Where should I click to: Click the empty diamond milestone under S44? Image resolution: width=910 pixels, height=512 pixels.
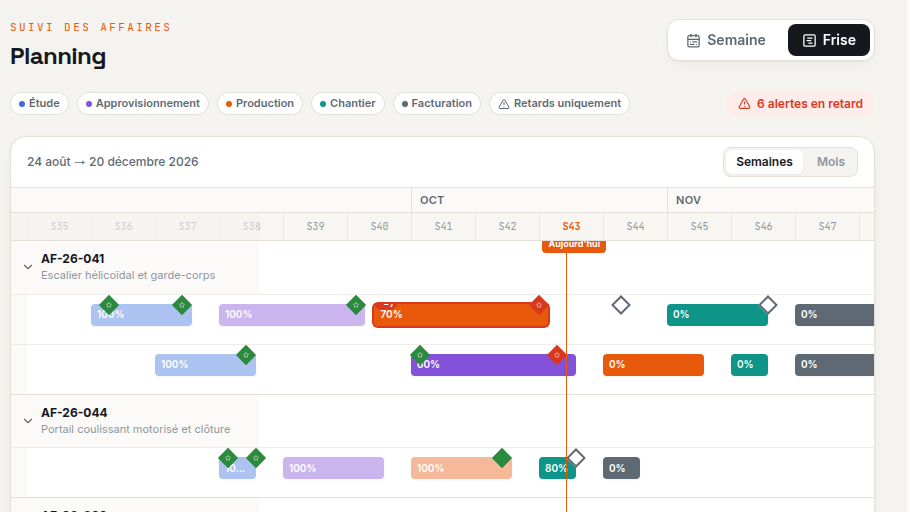pos(621,305)
